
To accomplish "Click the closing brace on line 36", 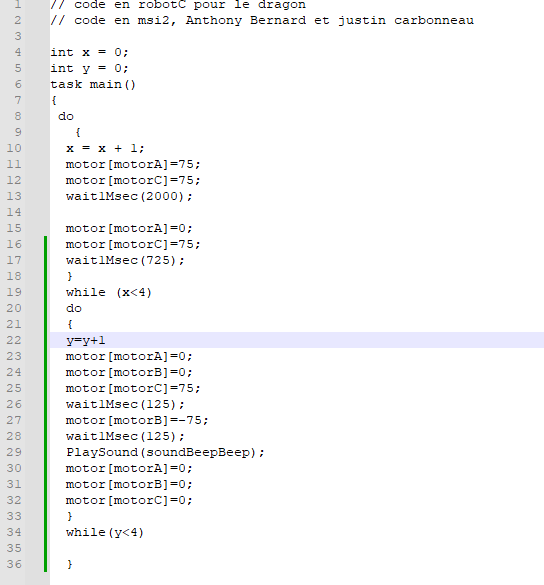I will click(x=70, y=564).
